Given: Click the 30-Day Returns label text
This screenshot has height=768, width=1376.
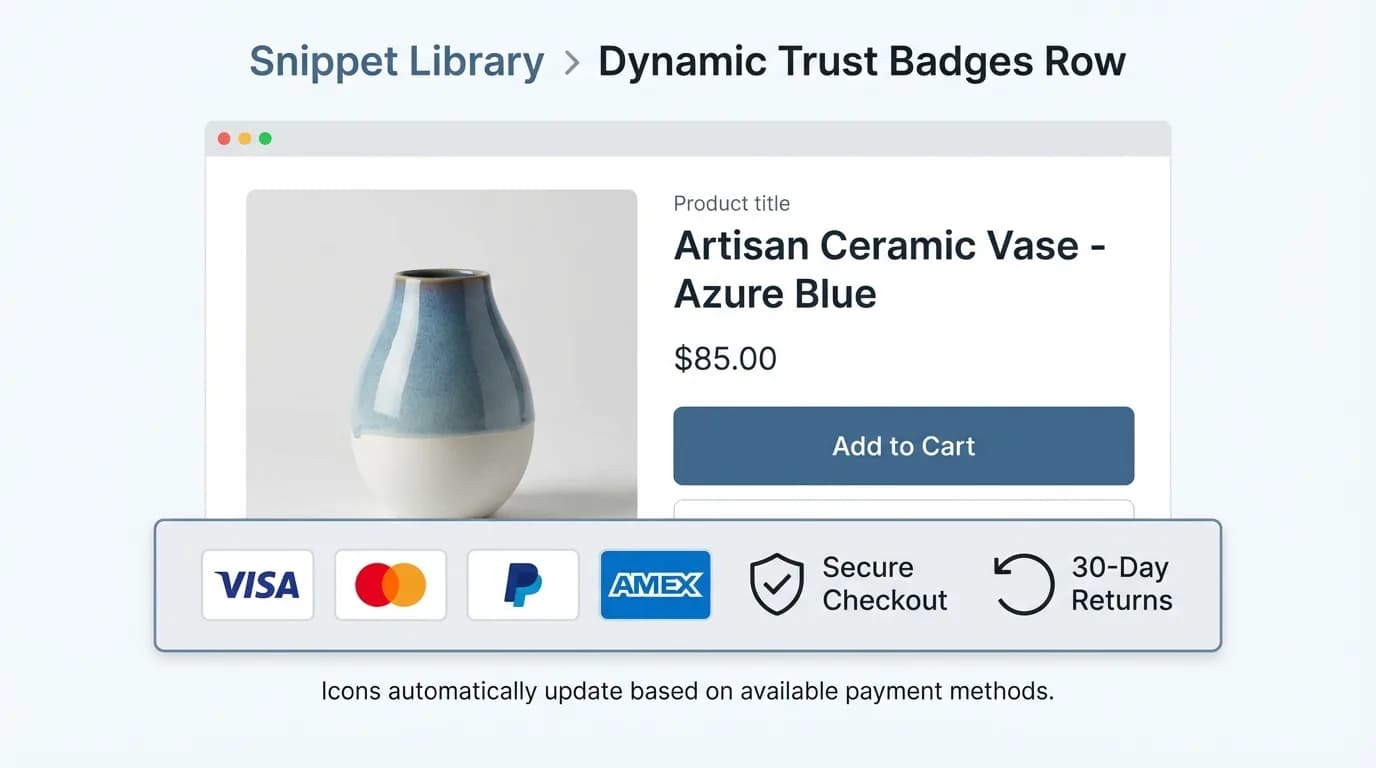Looking at the screenshot, I should 1122,584.
